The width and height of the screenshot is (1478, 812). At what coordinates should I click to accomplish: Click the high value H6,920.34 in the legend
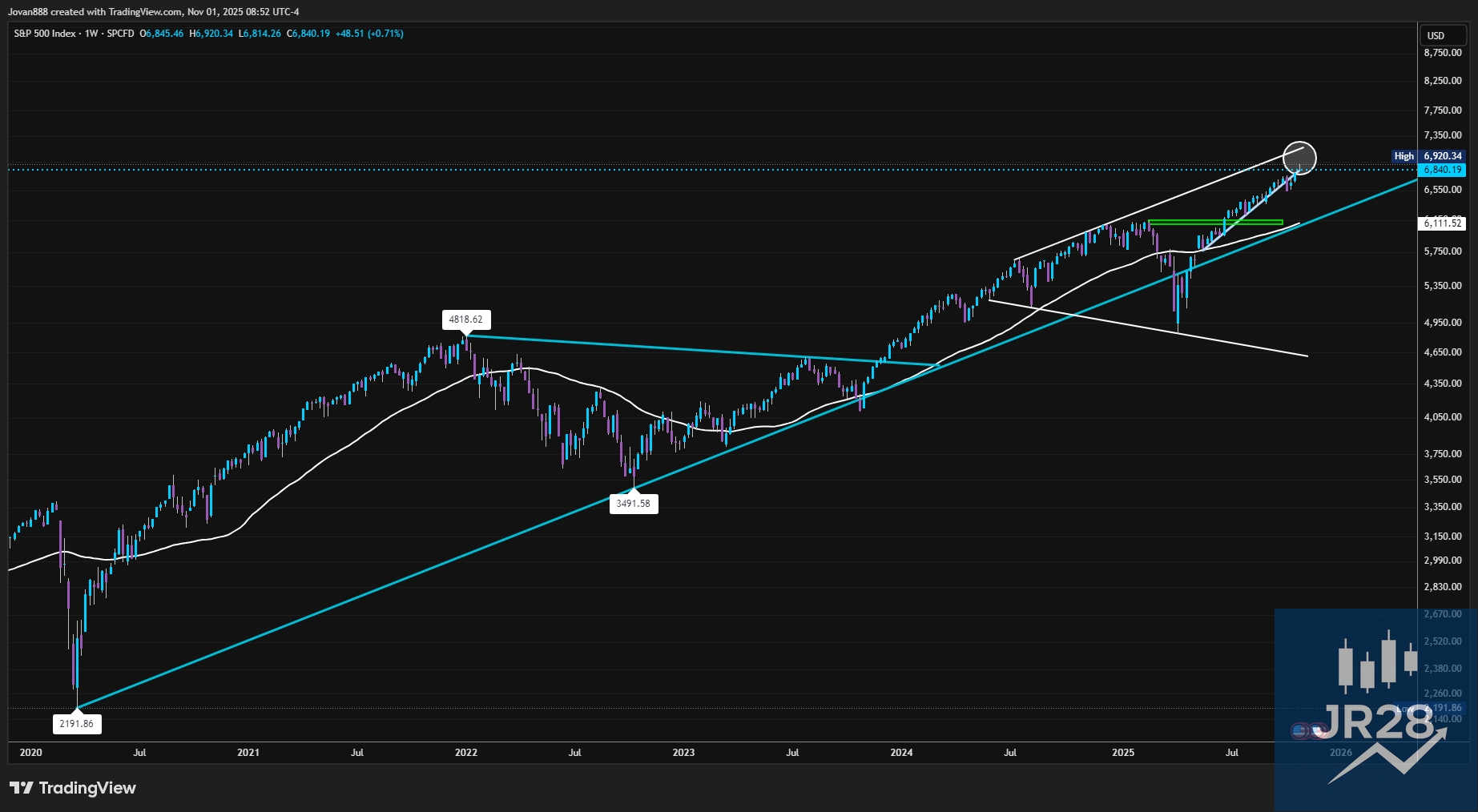pos(211,34)
